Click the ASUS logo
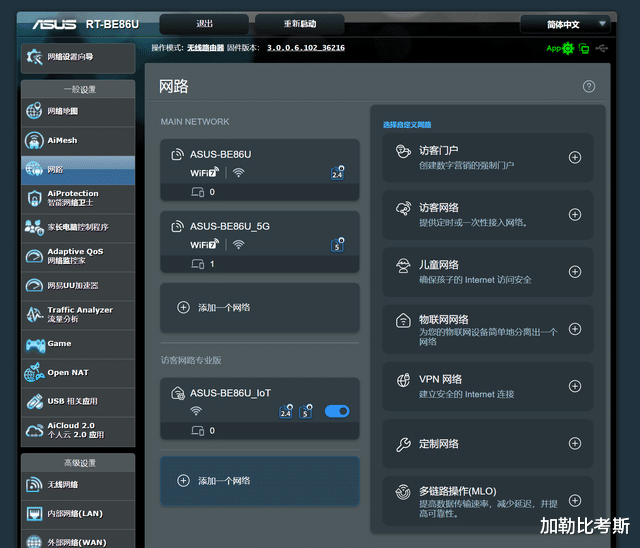Viewport: 640px width, 548px height. (54, 25)
